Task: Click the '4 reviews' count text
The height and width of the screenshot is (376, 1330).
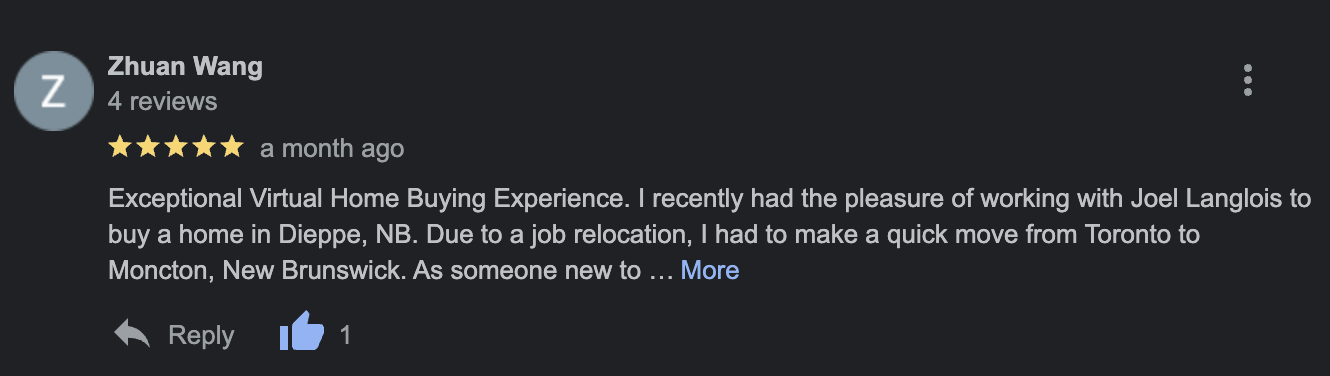Action: (162, 101)
